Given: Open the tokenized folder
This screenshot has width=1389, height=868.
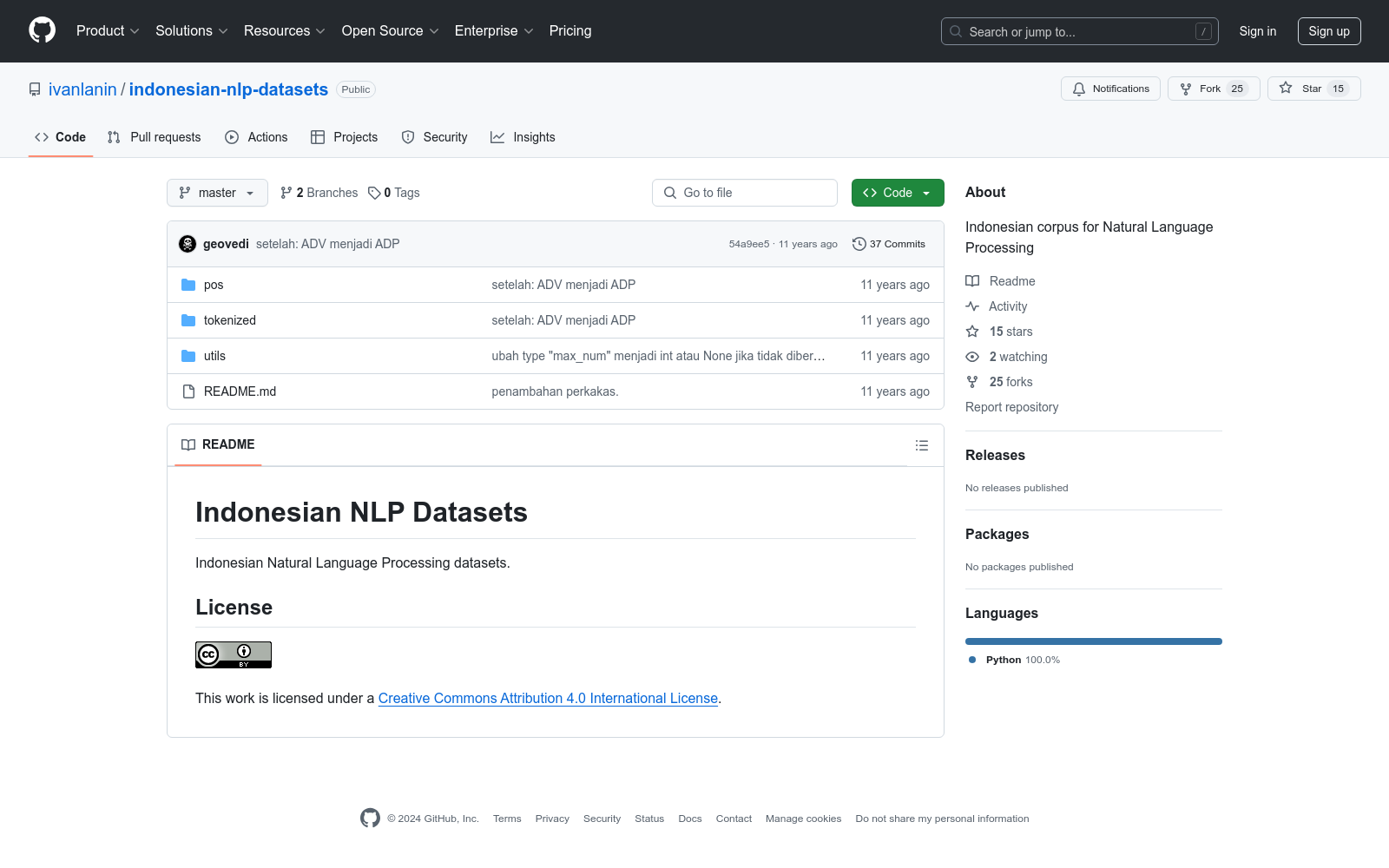Looking at the screenshot, I should (x=230, y=320).
